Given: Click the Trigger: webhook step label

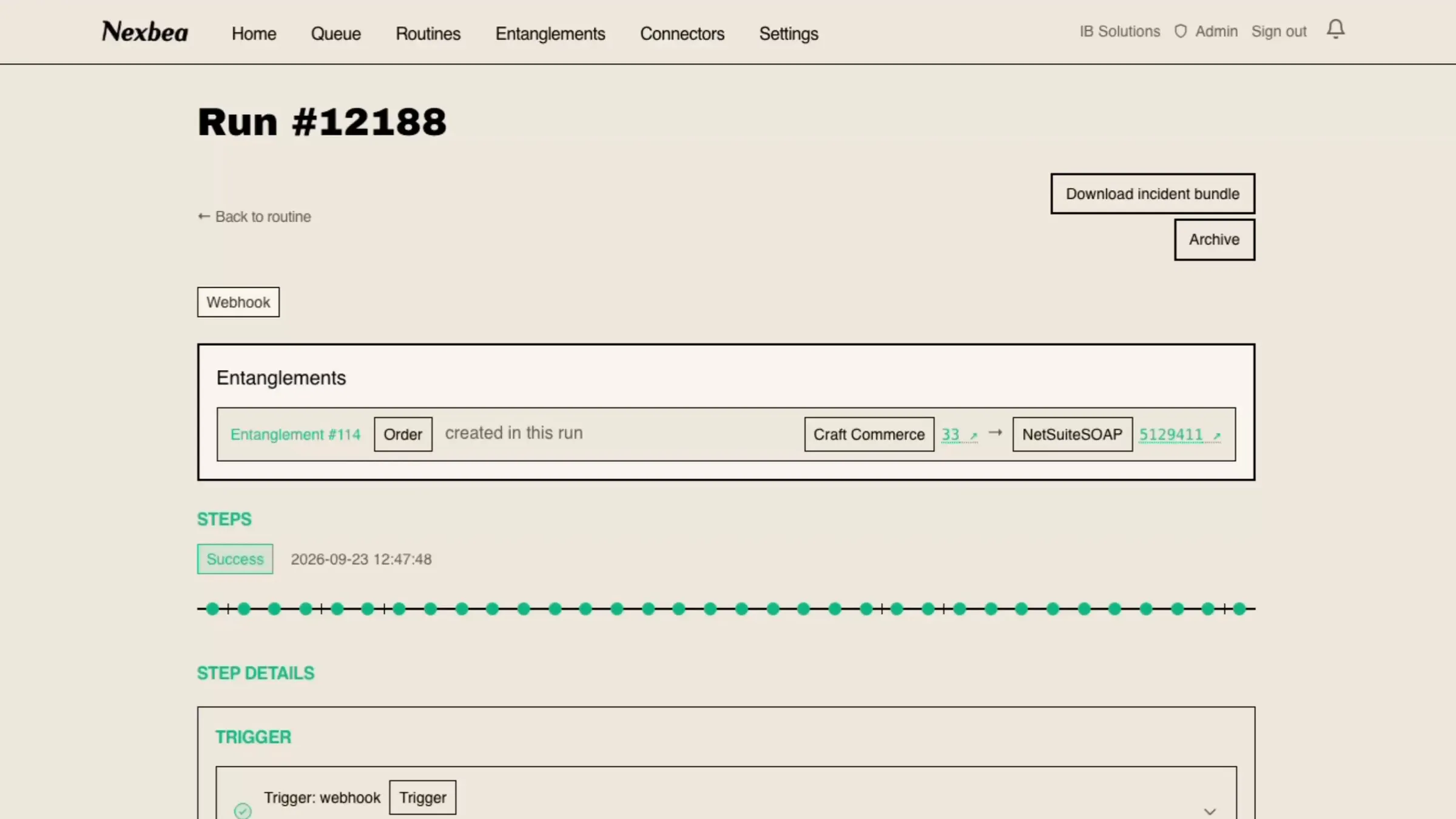Looking at the screenshot, I should point(322,797).
